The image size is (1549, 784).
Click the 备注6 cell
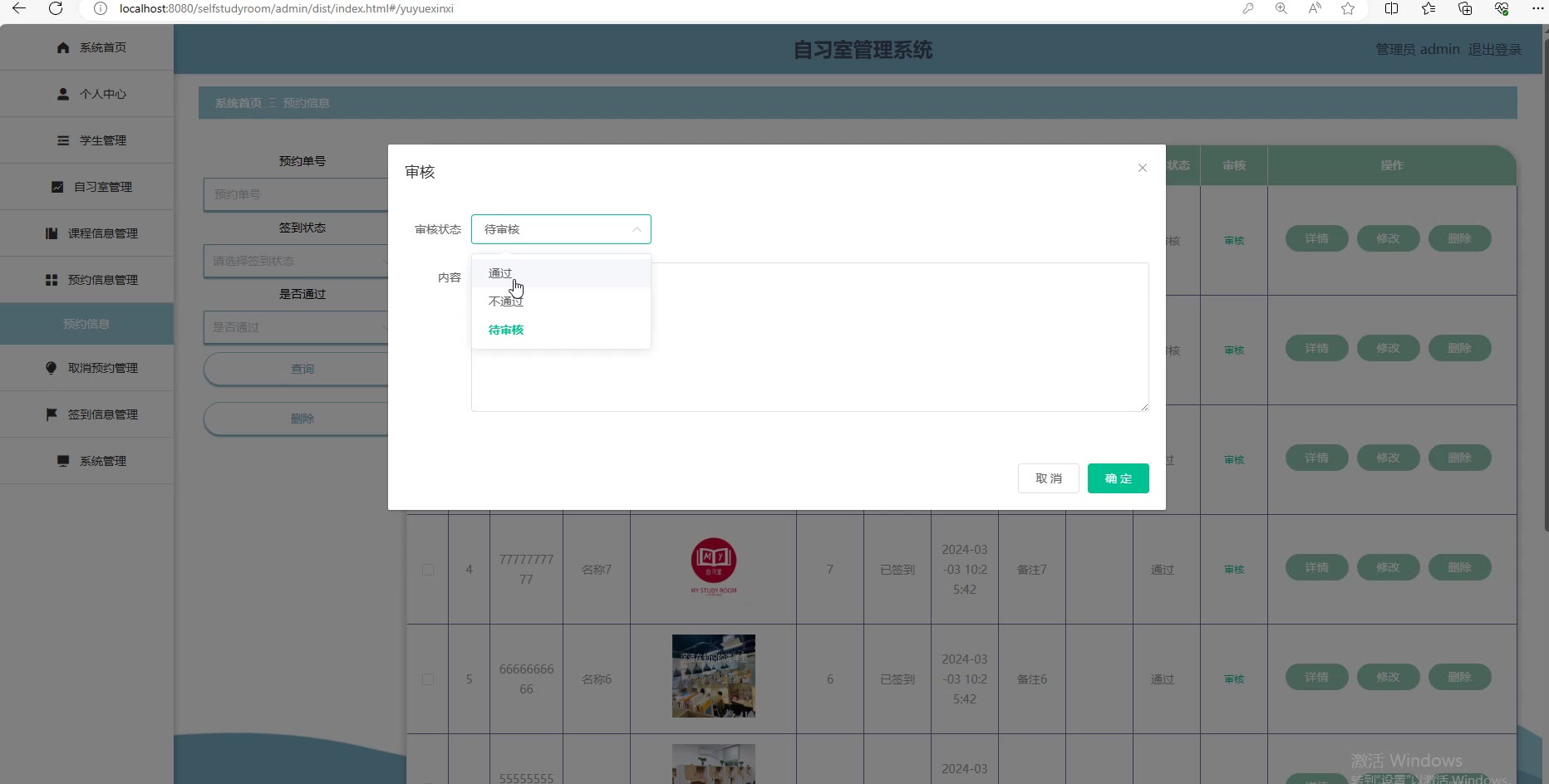(1032, 679)
